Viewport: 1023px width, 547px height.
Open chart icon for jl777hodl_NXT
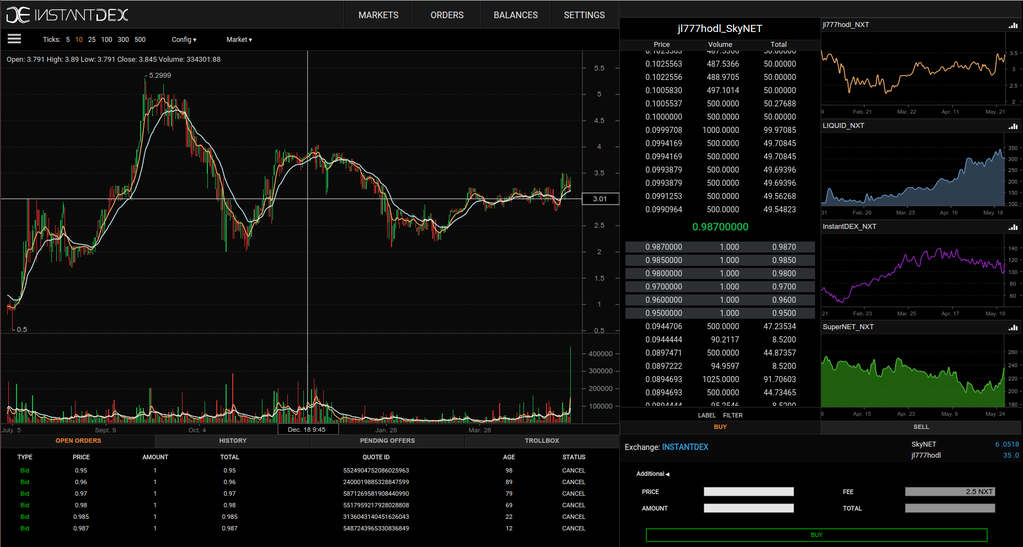tap(1013, 25)
